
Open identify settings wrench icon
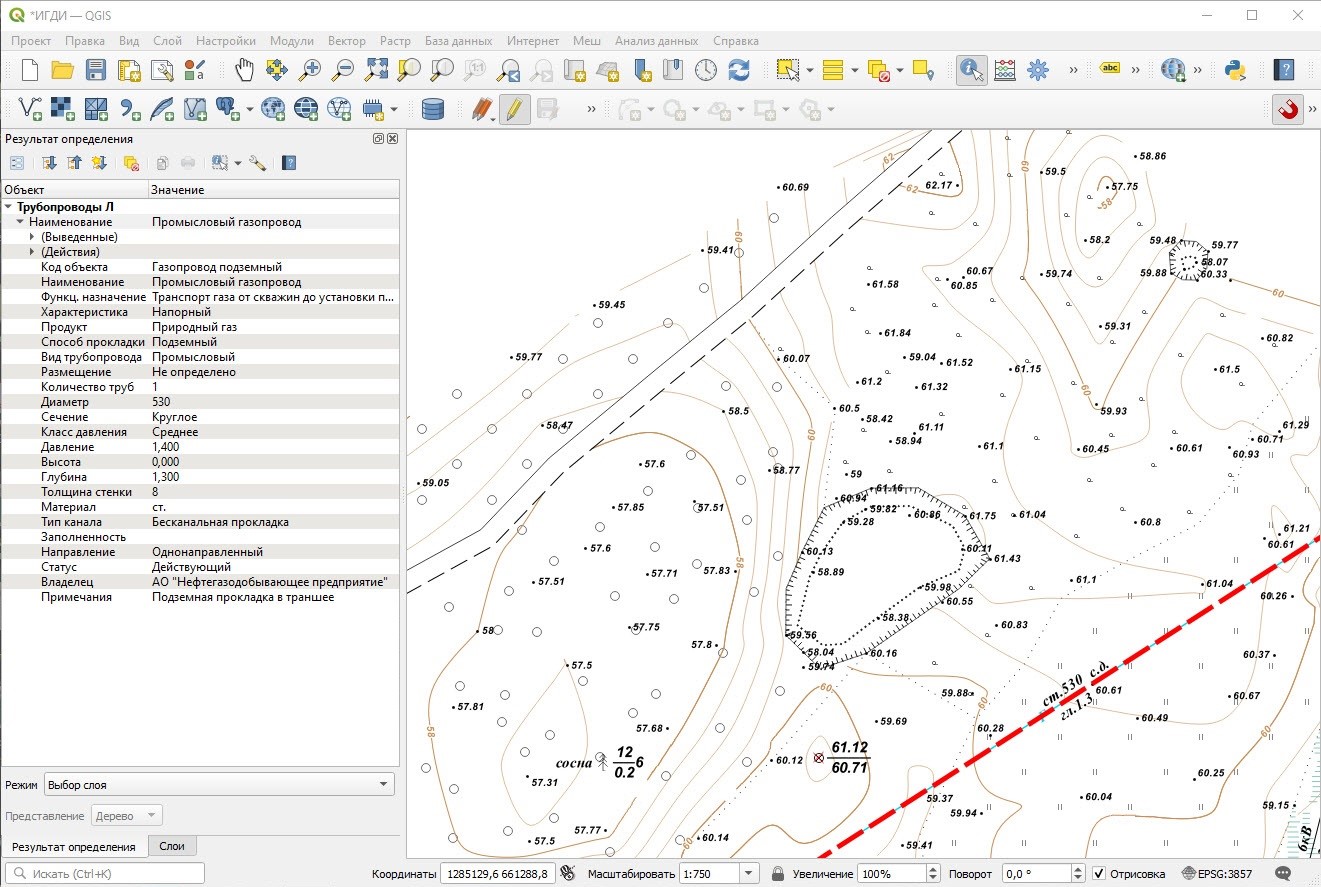258,163
